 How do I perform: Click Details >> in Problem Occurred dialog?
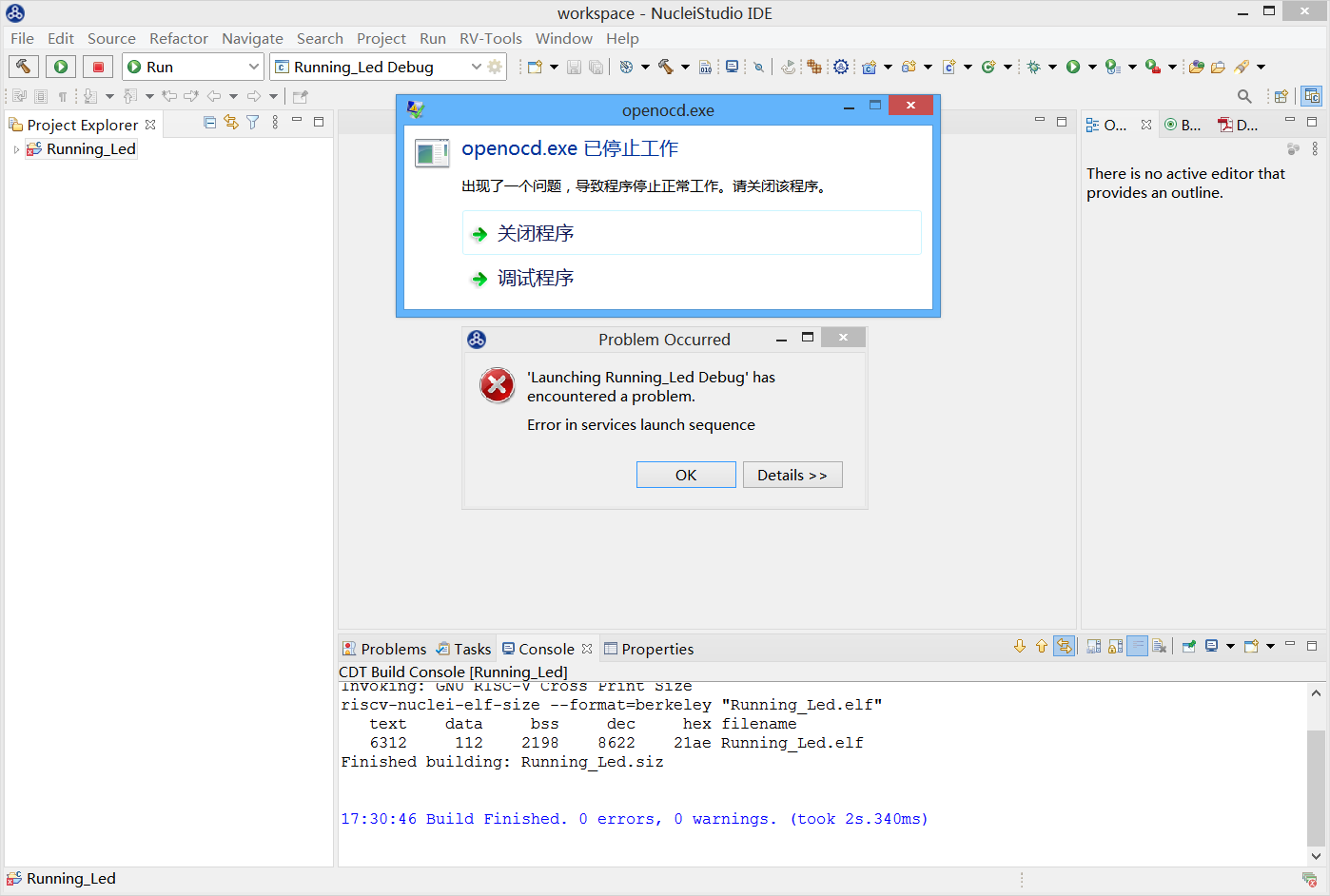792,475
